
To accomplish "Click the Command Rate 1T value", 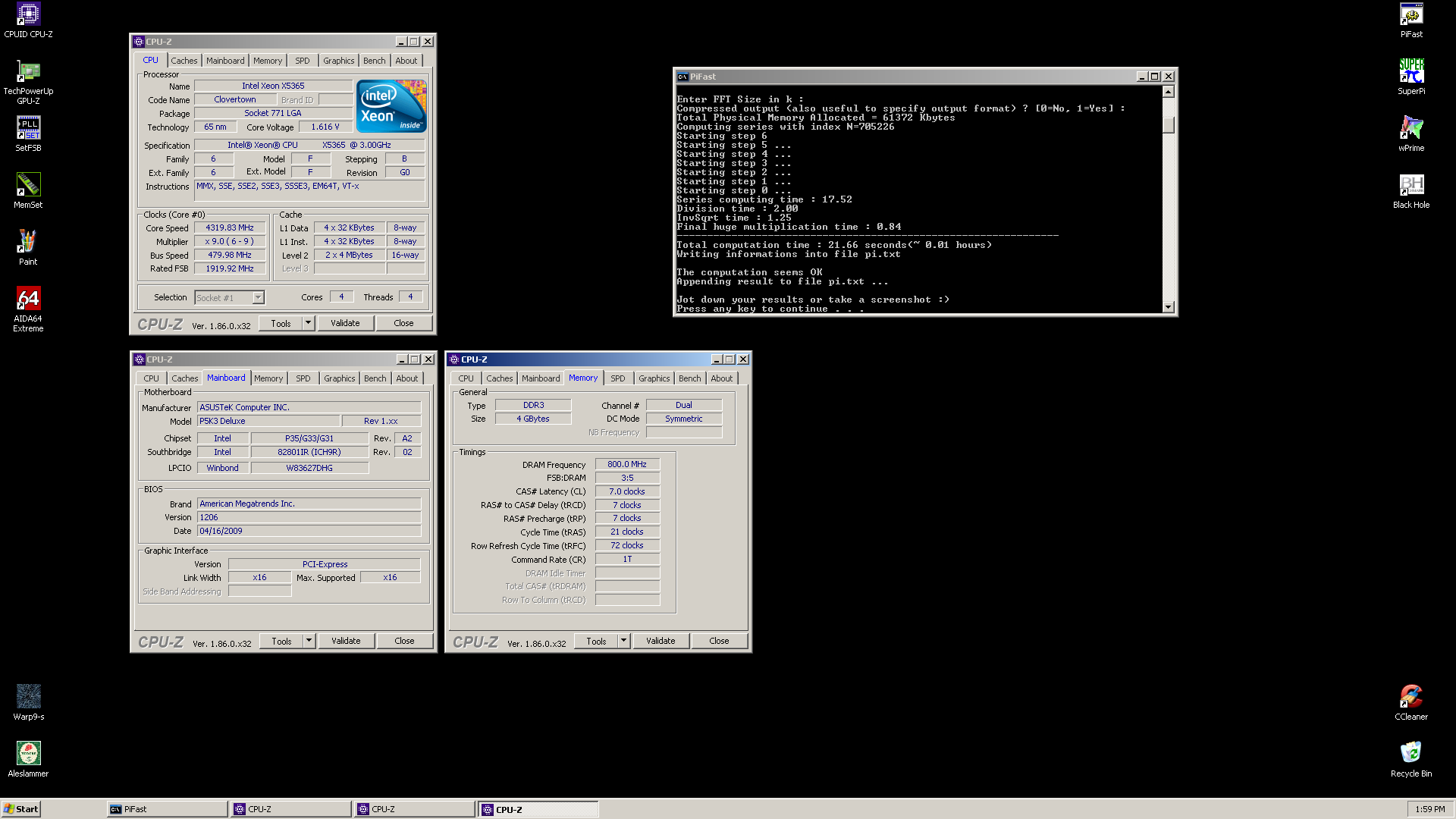I will point(627,559).
